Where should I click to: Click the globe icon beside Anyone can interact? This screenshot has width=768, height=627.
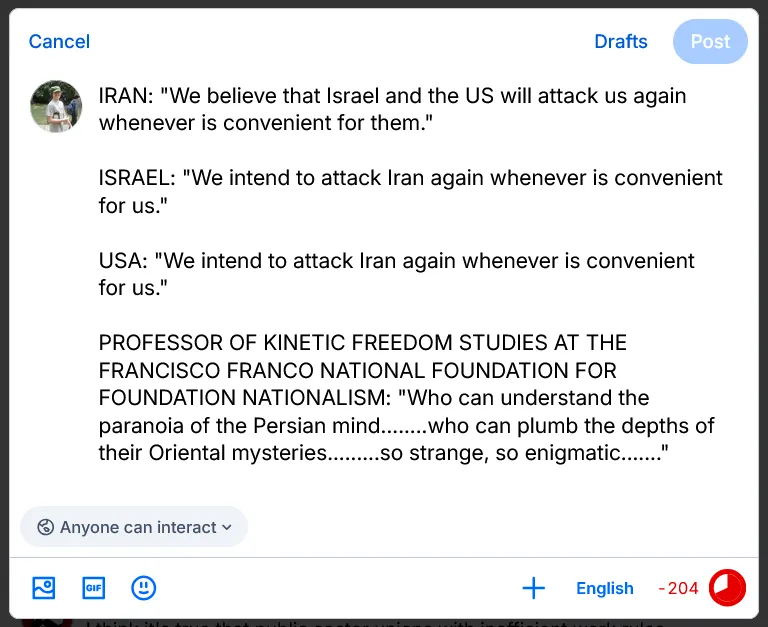pyautogui.click(x=45, y=527)
